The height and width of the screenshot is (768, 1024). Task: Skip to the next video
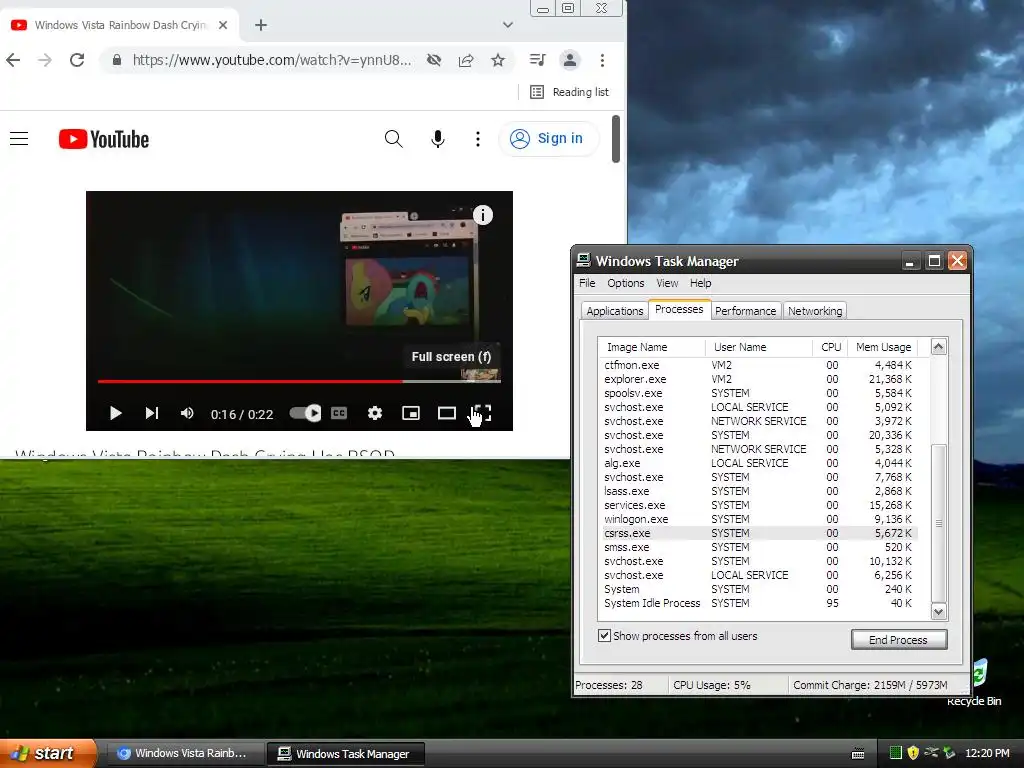click(x=152, y=413)
